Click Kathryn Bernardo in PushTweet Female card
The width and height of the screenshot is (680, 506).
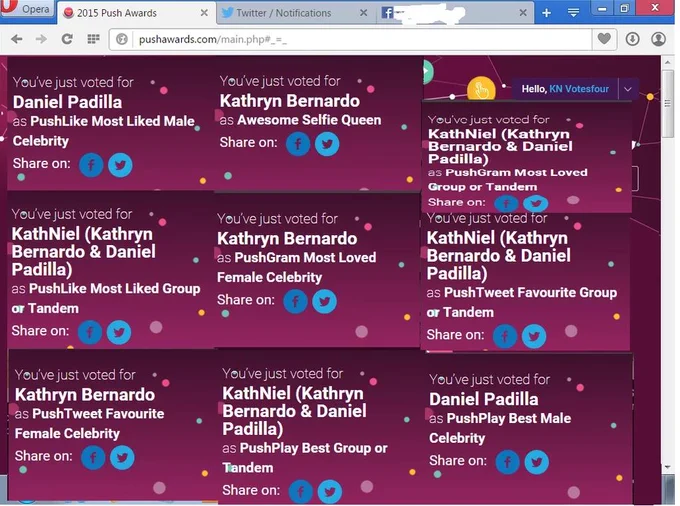pyautogui.click(x=85, y=395)
